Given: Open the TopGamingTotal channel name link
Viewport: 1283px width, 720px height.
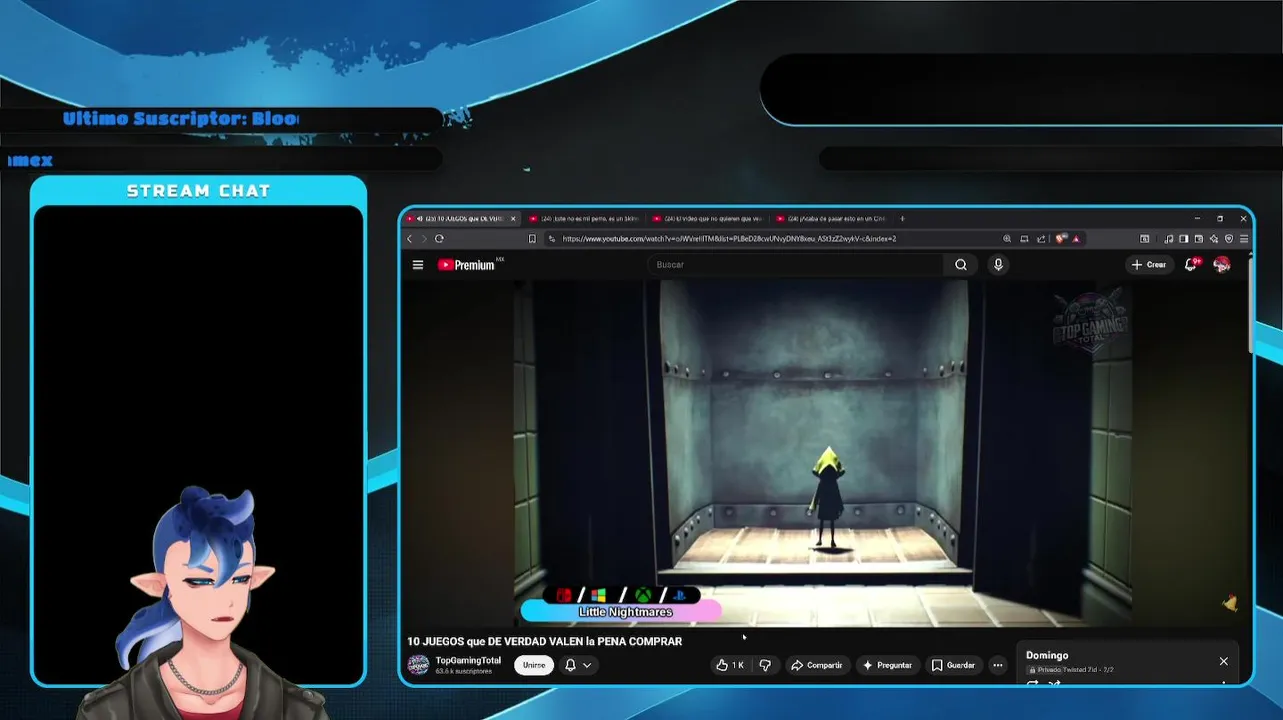Looking at the screenshot, I should click(468, 660).
